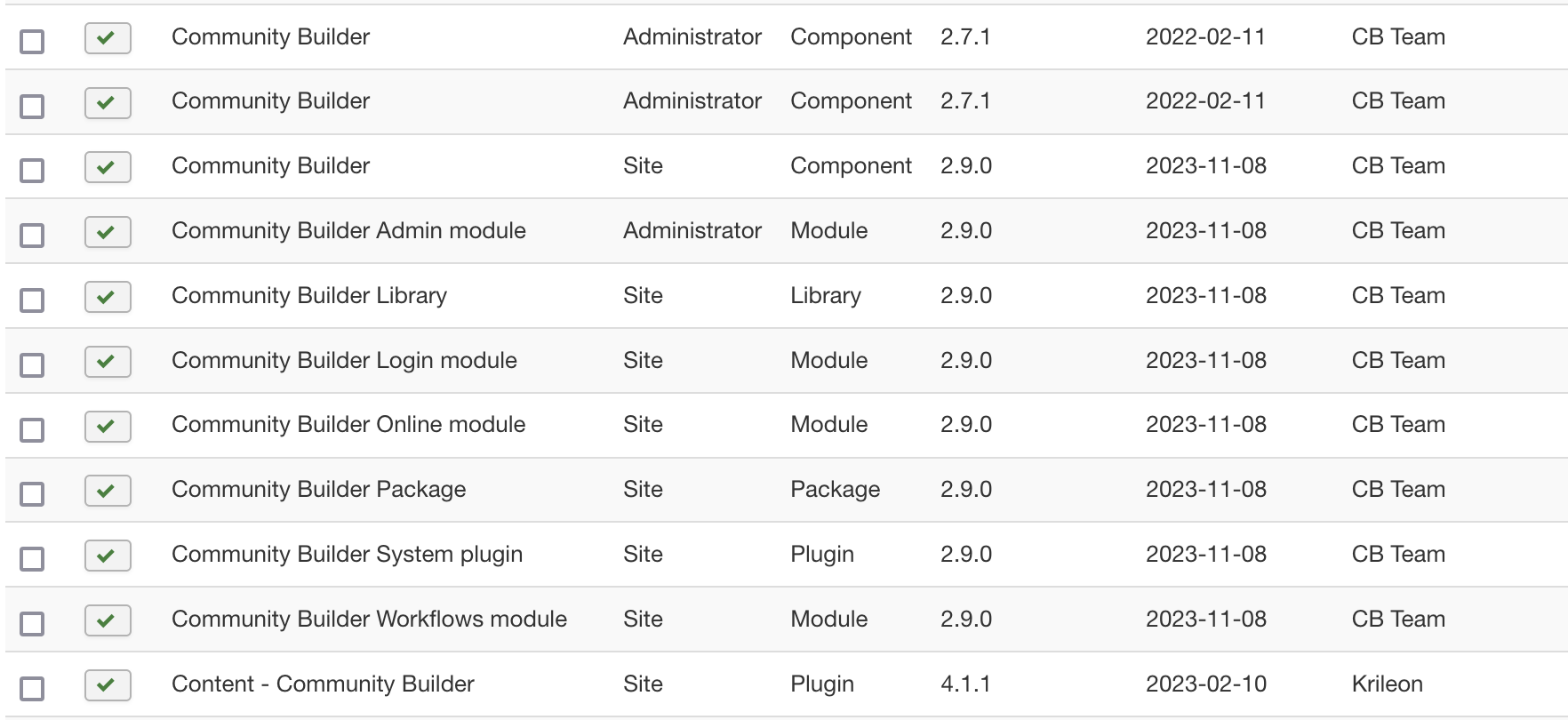
Task: Select checkbox for Site Community Builder 2.9.0 component
Action: 32,170
